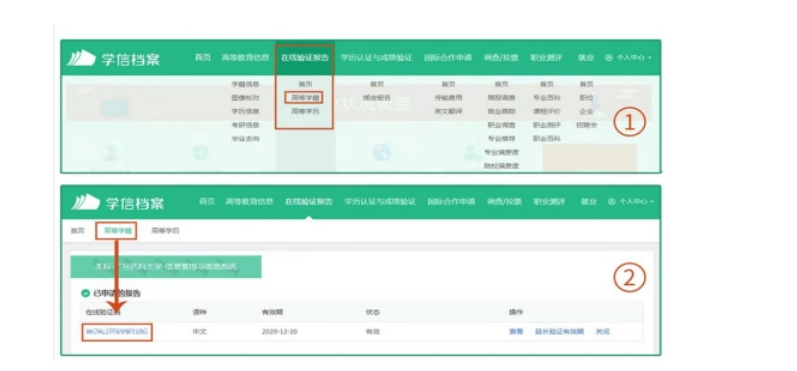Click the green checkmark beside 已申请的报告
The height and width of the screenshot is (371, 797).
point(85,293)
